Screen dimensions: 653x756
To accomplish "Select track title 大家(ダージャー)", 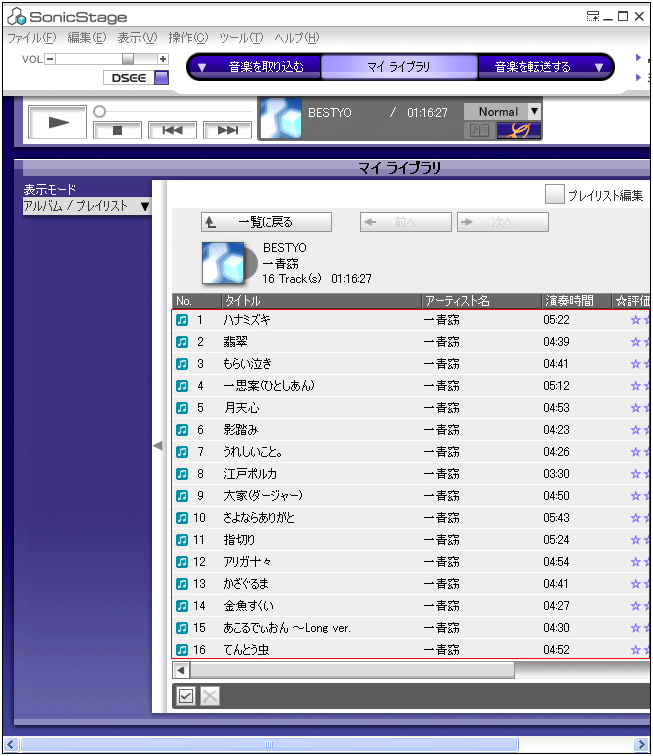I will [263, 496].
